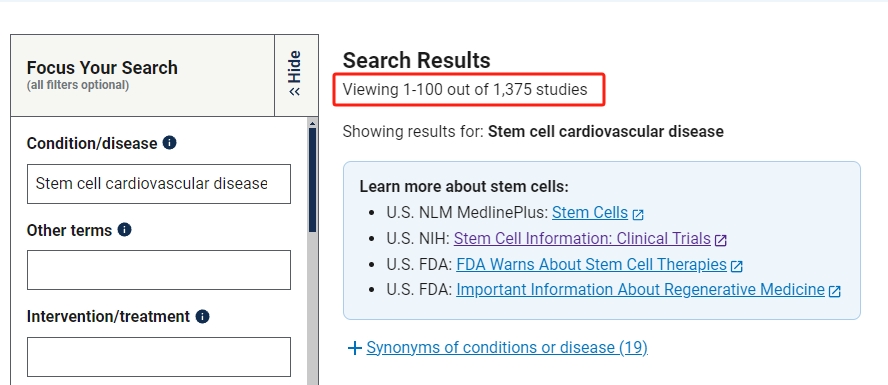Click external link icon after Regenerative Medicine link
Image resolution: width=888 pixels, height=385 pixels.
tap(834, 291)
